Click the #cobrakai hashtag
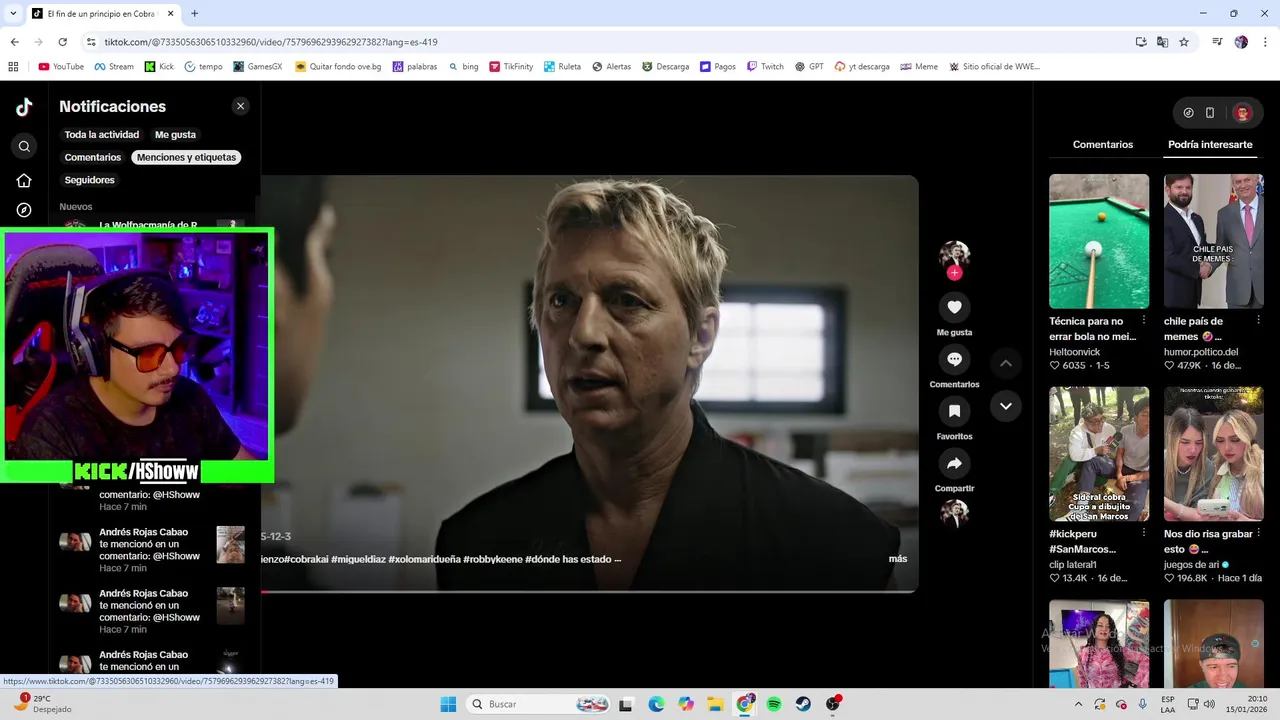The height and width of the screenshot is (720, 1280). (x=306, y=559)
